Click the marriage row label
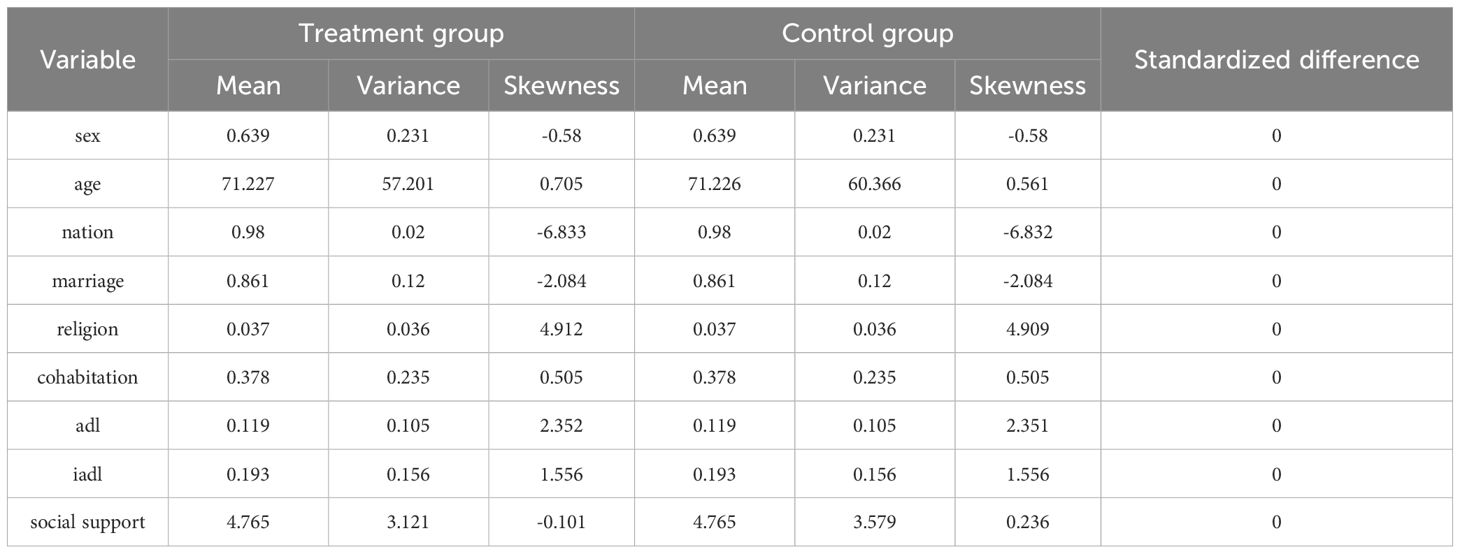Viewport: 1460px width, 554px height. [88, 281]
